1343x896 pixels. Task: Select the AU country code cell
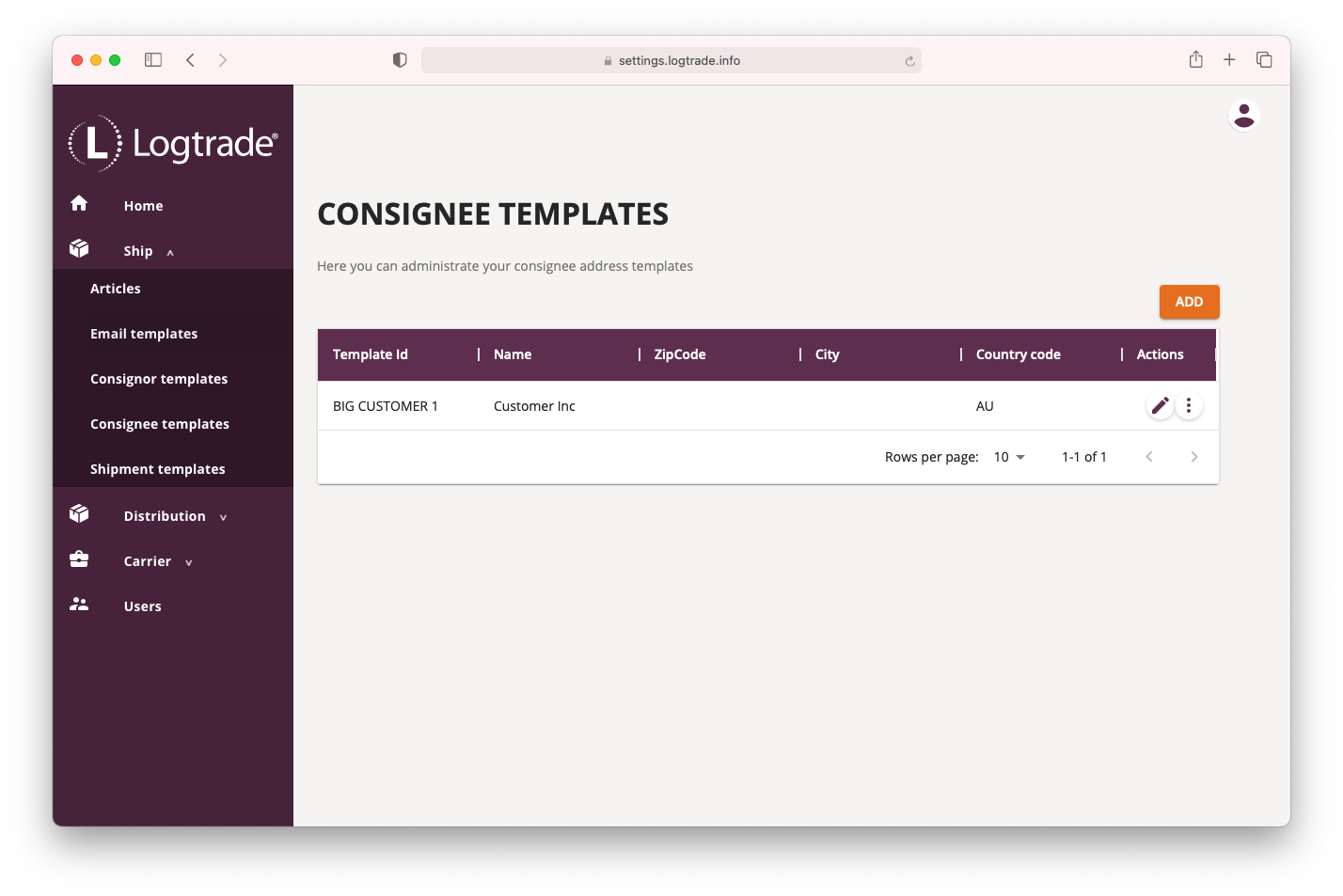click(x=985, y=406)
